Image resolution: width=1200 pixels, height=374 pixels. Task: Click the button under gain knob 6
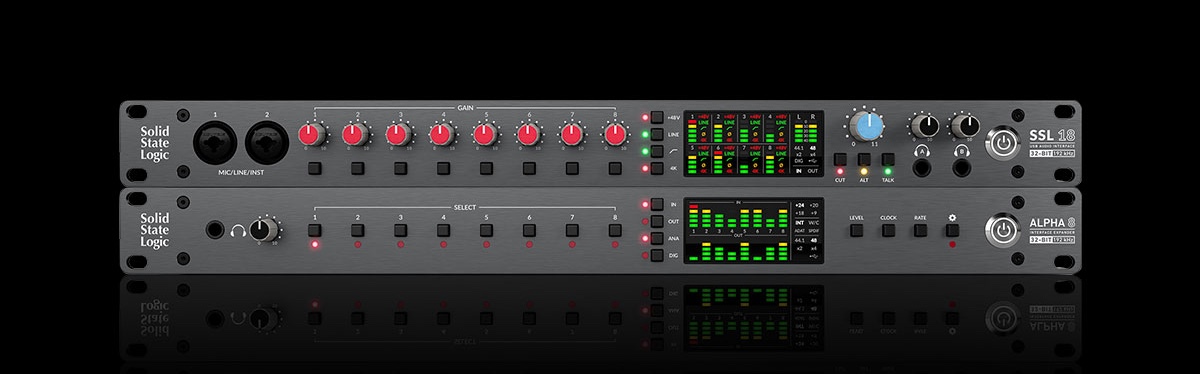point(529,167)
